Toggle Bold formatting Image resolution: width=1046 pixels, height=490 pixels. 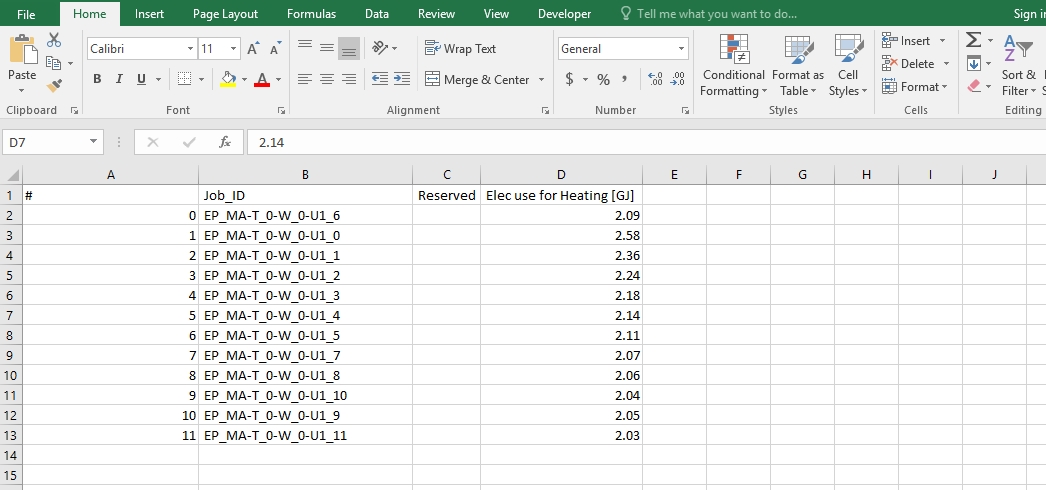(x=97, y=79)
